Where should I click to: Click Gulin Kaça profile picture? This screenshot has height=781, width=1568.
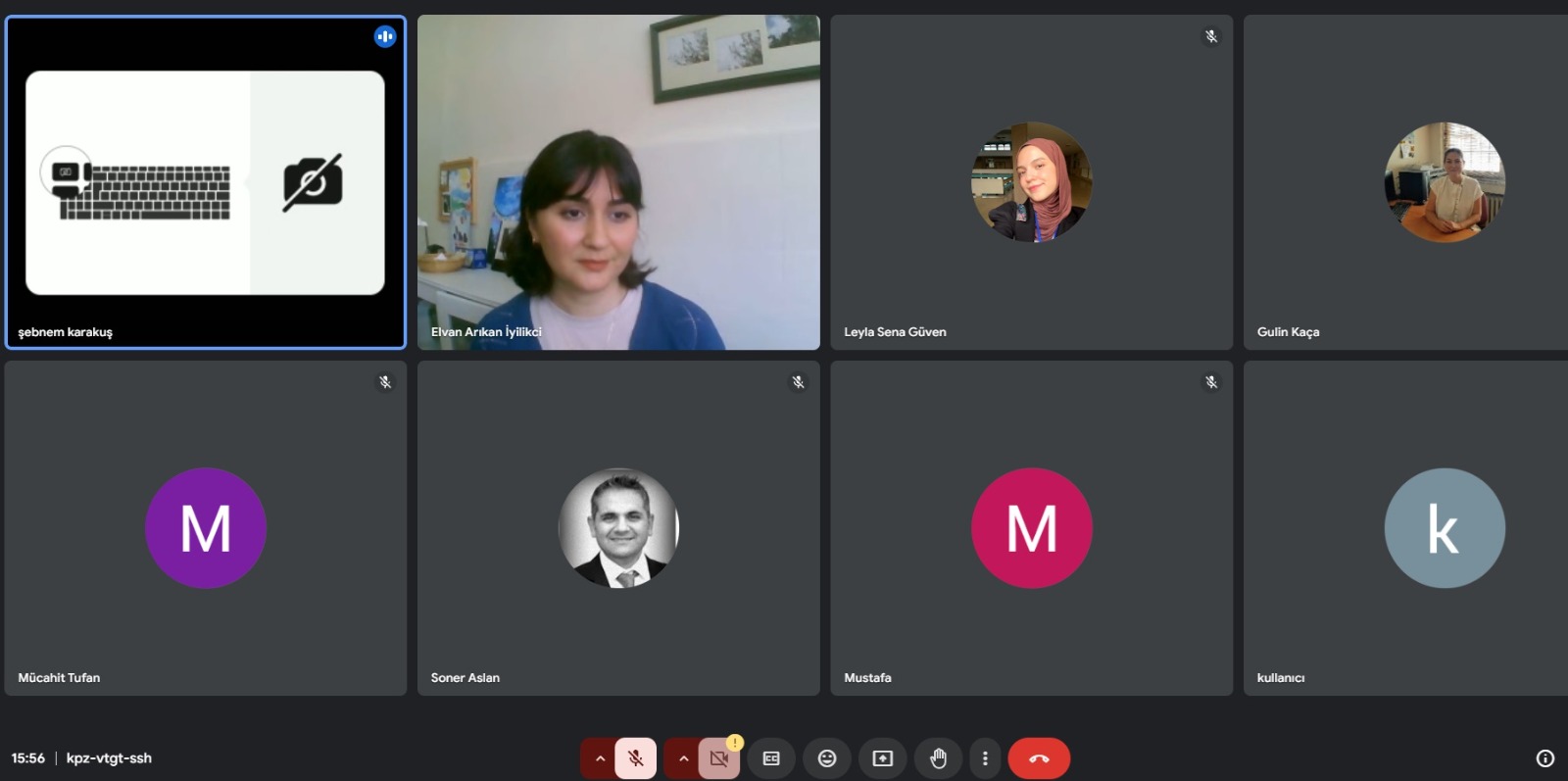(x=1445, y=182)
